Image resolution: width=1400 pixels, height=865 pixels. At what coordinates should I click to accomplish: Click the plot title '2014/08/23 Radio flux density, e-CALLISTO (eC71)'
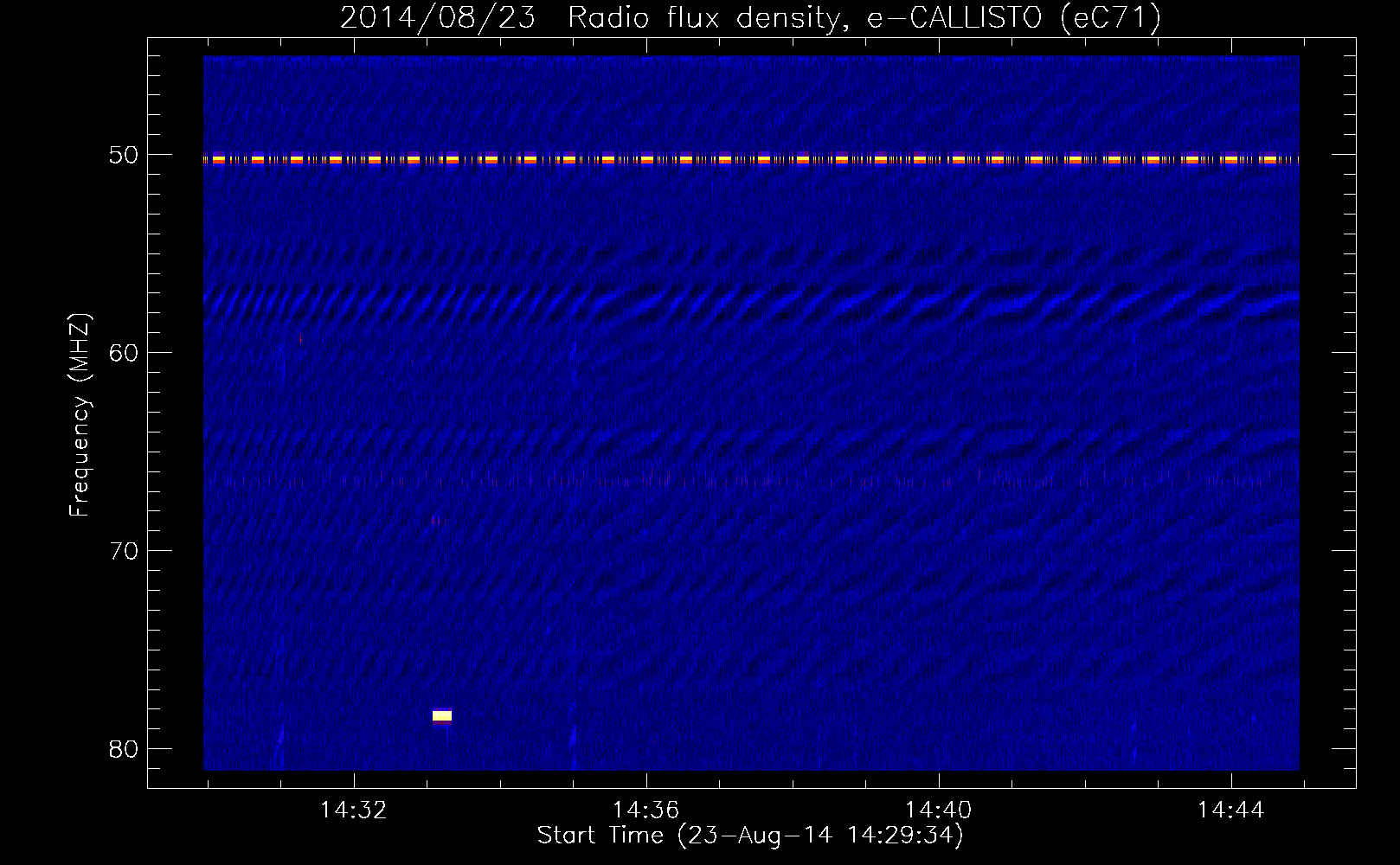click(x=750, y=17)
